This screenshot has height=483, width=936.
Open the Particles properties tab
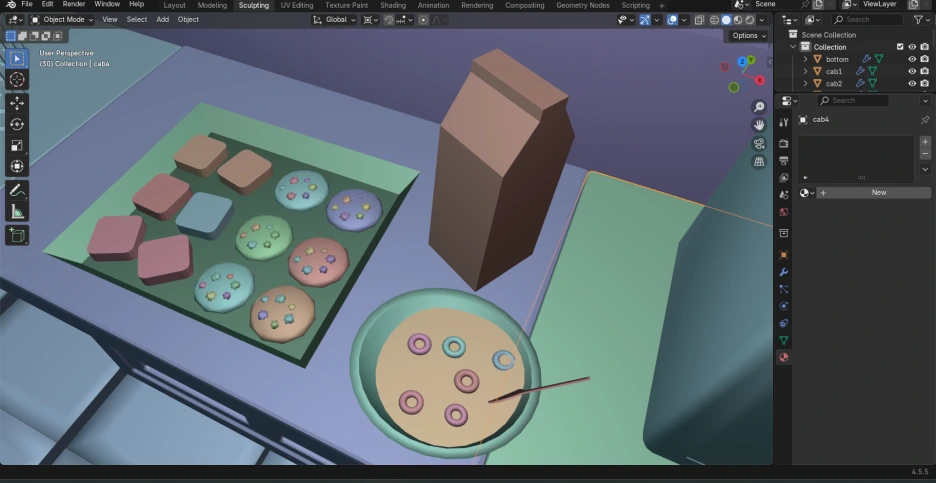pyautogui.click(x=784, y=289)
